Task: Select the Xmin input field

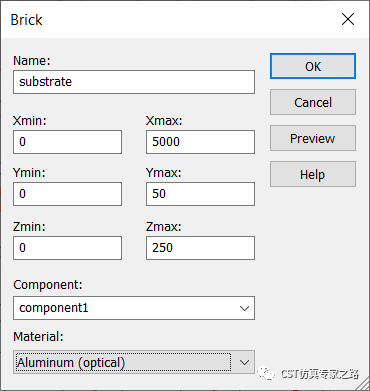Action: 67,142
